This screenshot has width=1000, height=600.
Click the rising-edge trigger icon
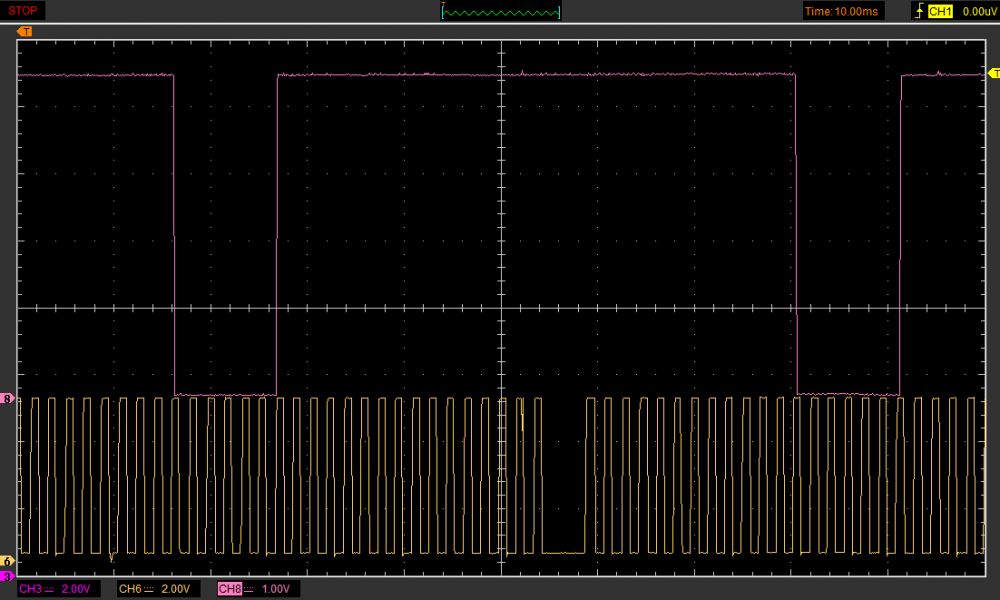coord(918,11)
